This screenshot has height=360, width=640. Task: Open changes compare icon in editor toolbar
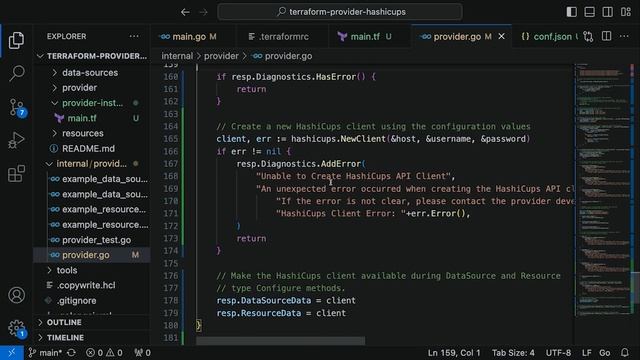588,36
